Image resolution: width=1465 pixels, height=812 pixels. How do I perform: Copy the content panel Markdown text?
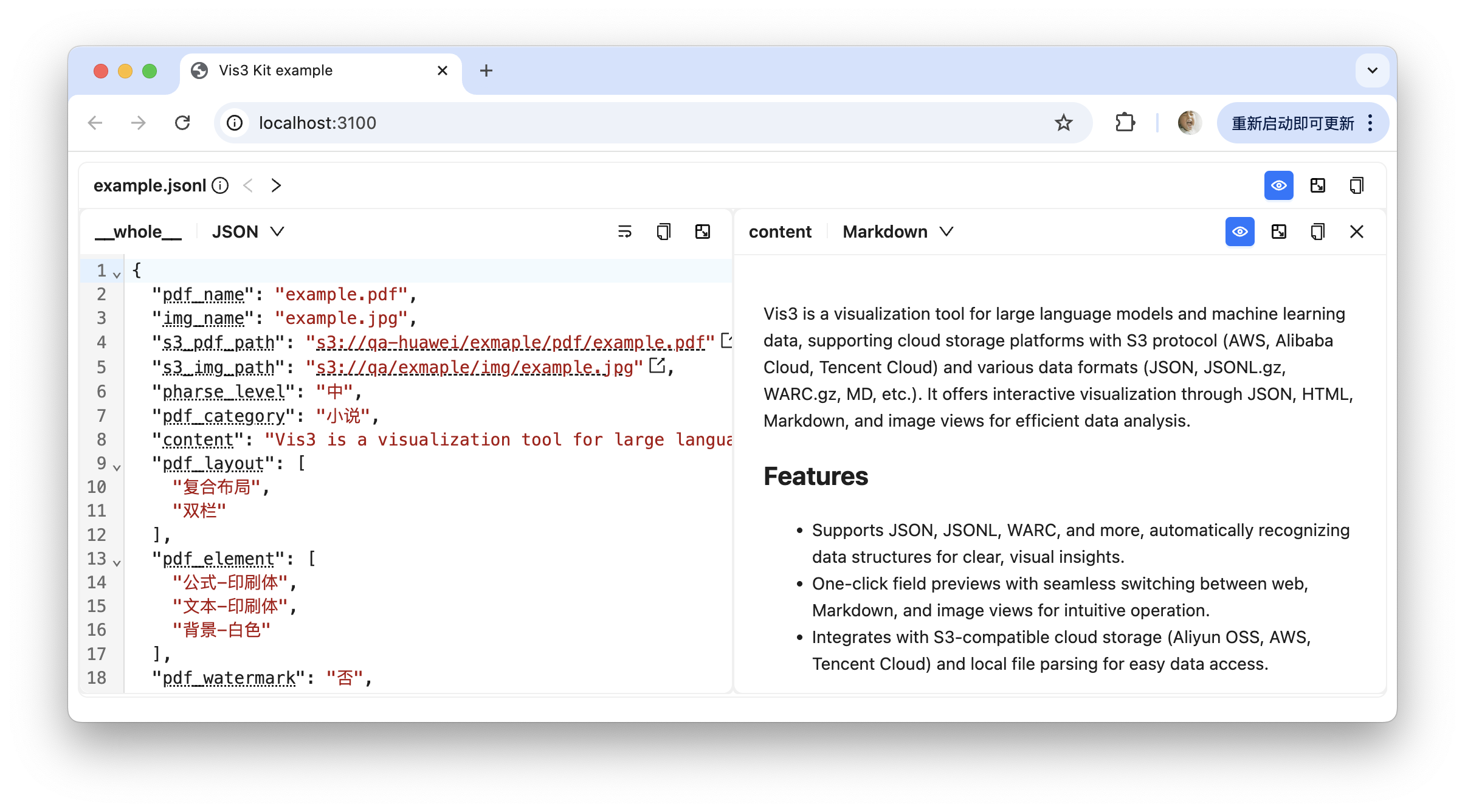[1317, 232]
